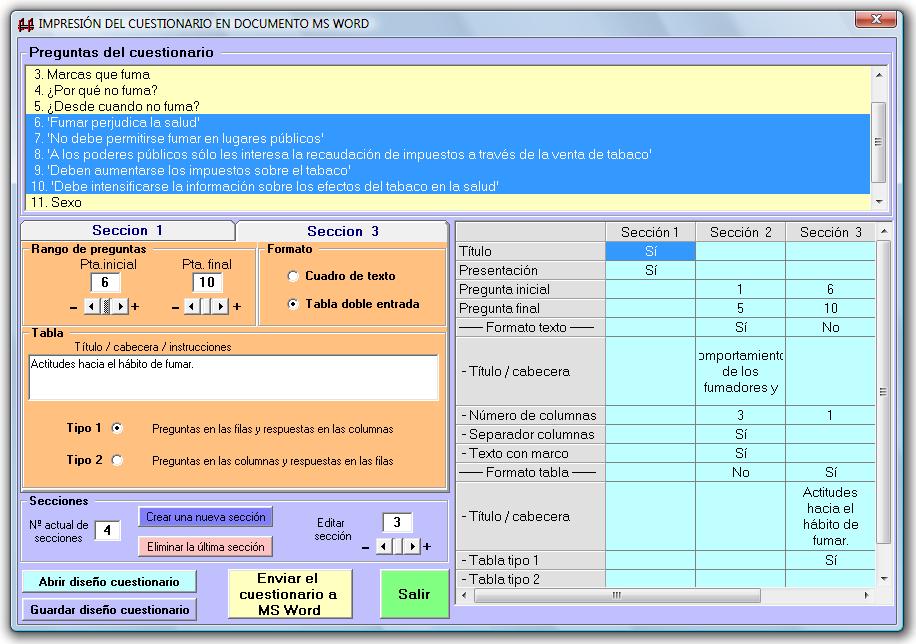Image resolution: width=916 pixels, height=644 pixels.
Task: Click the questions list scroll down arrow
Action: 879,202
